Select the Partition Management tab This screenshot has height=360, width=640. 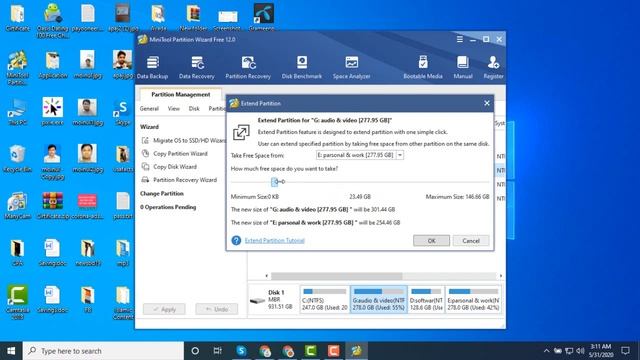pyautogui.click(x=180, y=94)
